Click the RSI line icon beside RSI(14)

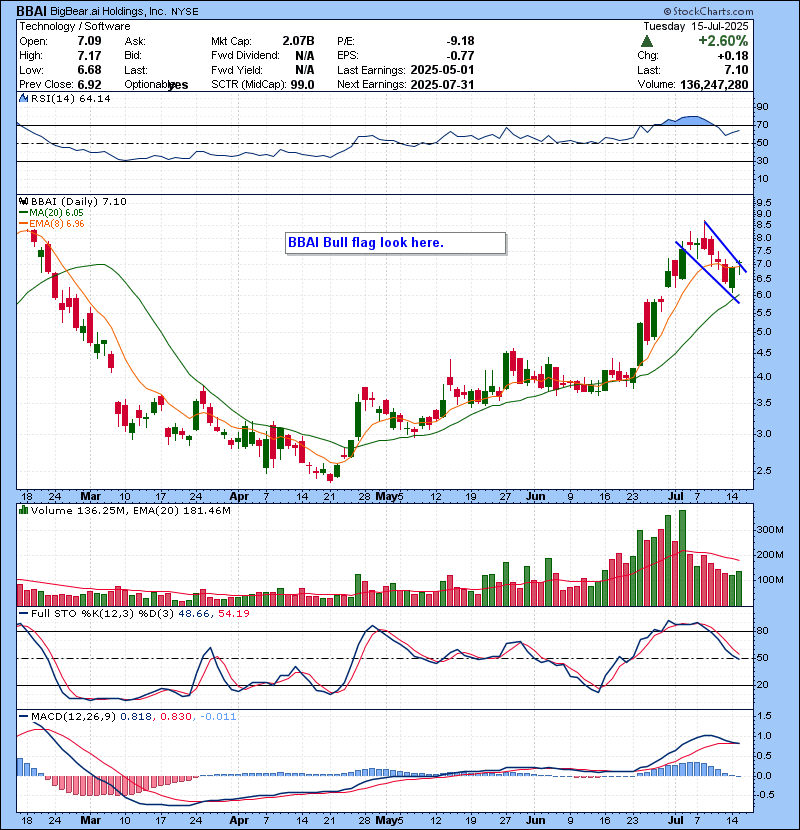[23, 98]
